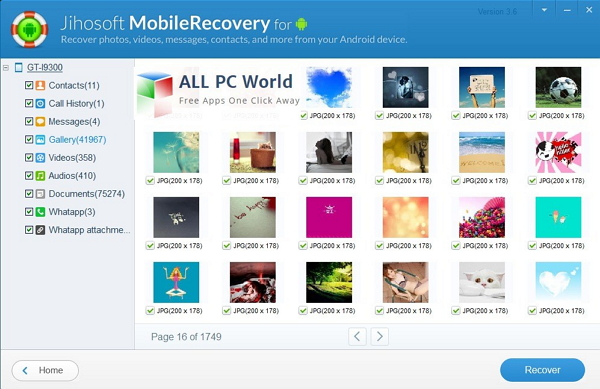Open the dandelion teal thumbnail
600x389 pixels.
pyautogui.click(x=176, y=152)
